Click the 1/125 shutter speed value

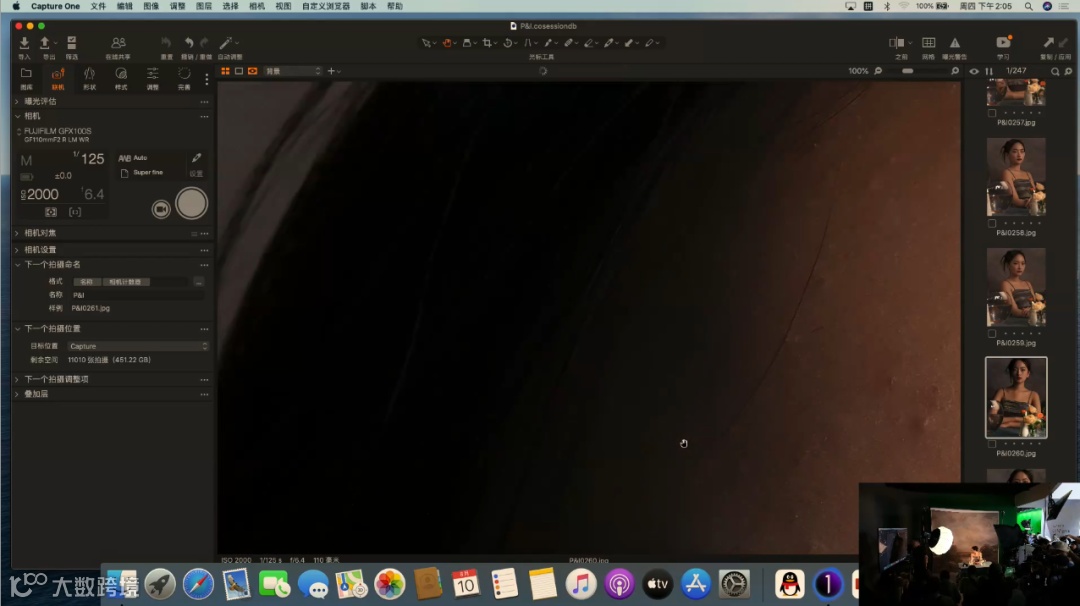coord(89,158)
